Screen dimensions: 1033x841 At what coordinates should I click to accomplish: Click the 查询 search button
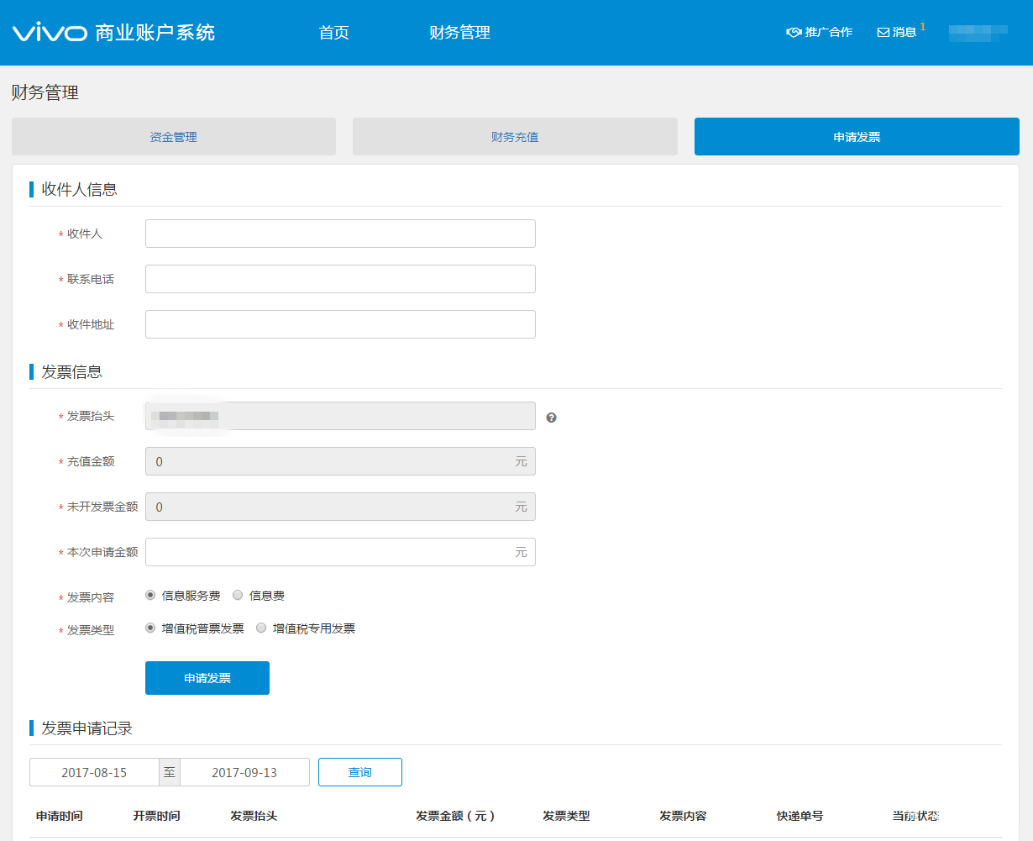coord(359,771)
